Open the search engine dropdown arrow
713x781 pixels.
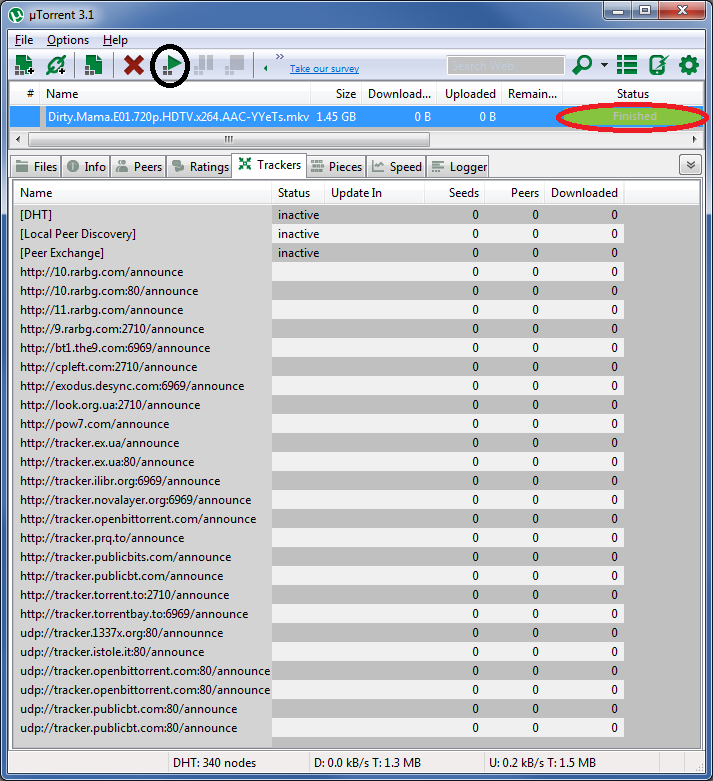point(604,65)
